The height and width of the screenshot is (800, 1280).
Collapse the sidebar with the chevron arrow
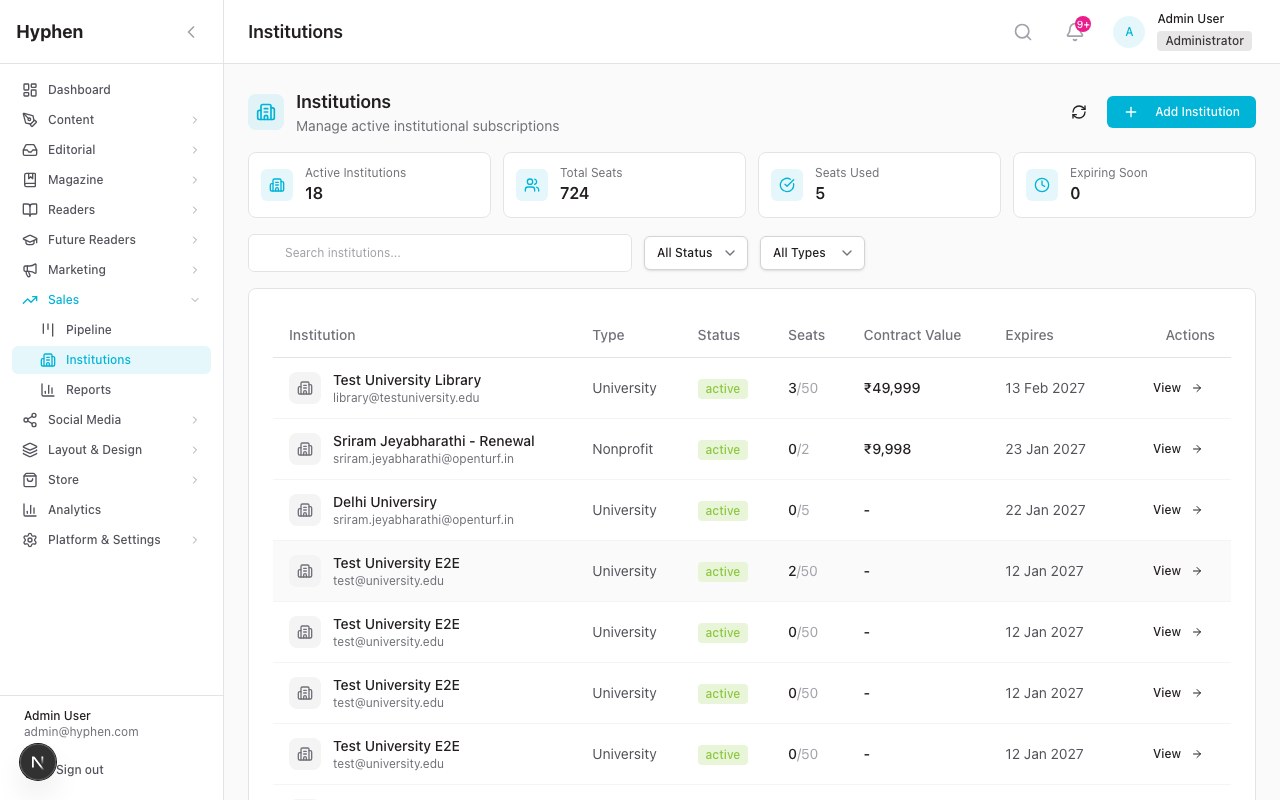[x=191, y=31]
